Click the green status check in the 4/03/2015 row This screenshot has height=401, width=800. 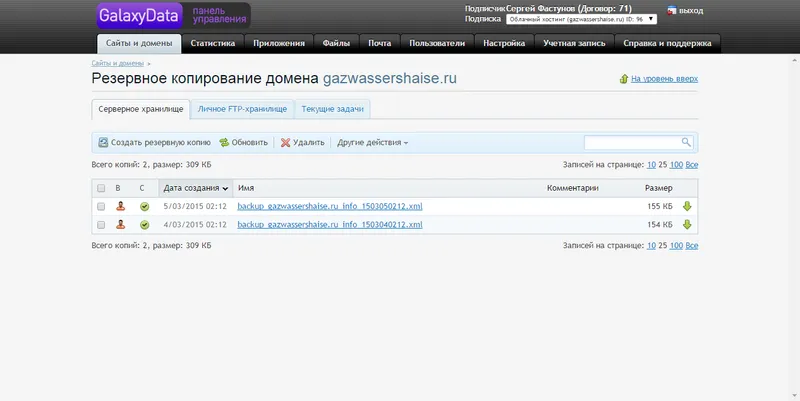[x=144, y=225]
